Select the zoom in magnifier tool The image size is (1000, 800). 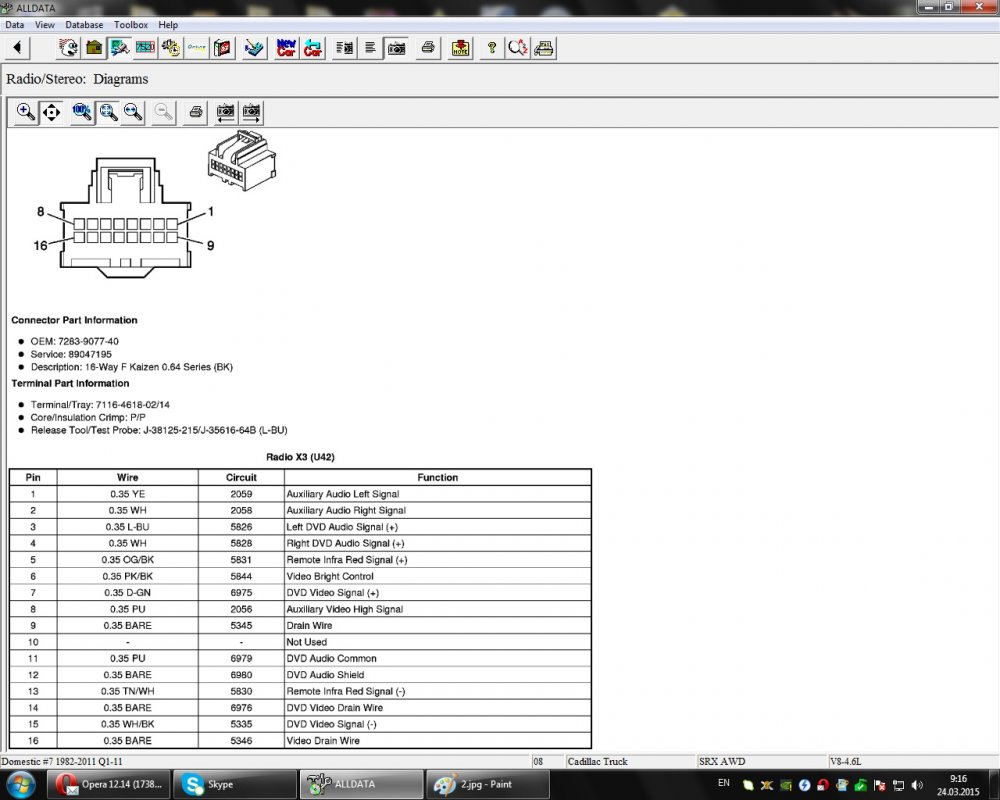(26, 113)
